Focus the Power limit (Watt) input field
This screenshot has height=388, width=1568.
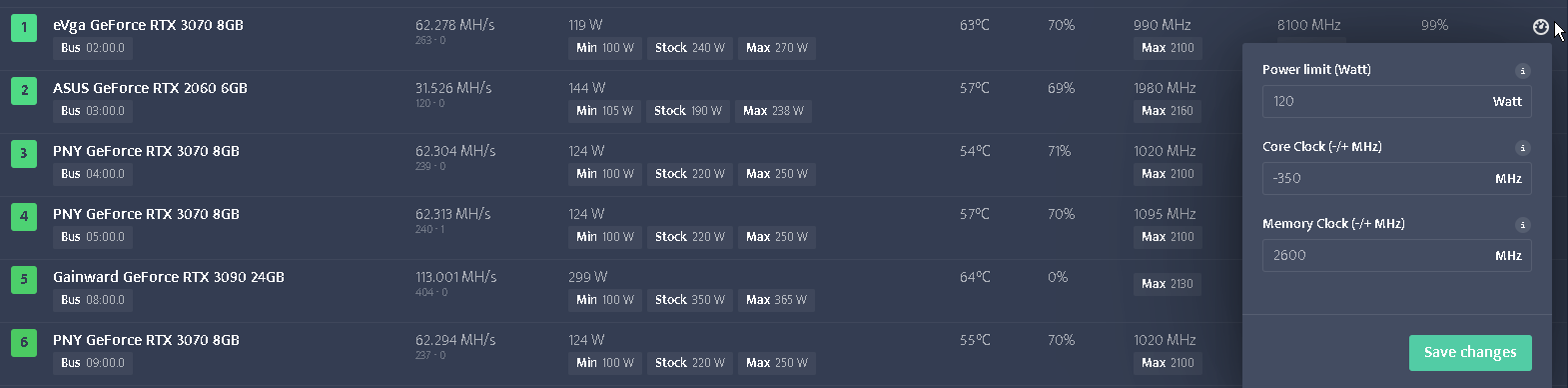tap(1396, 101)
